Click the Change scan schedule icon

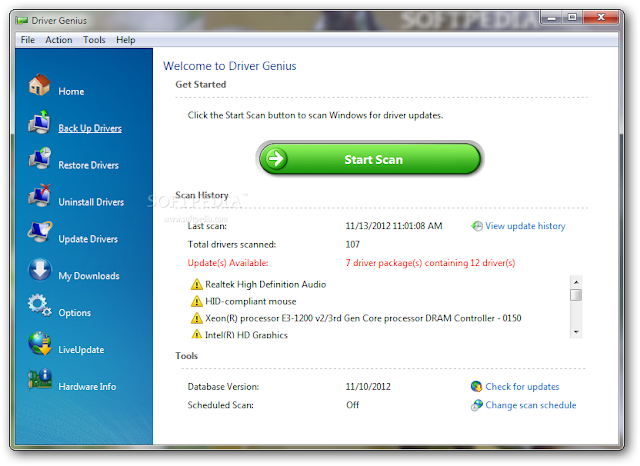coord(476,405)
